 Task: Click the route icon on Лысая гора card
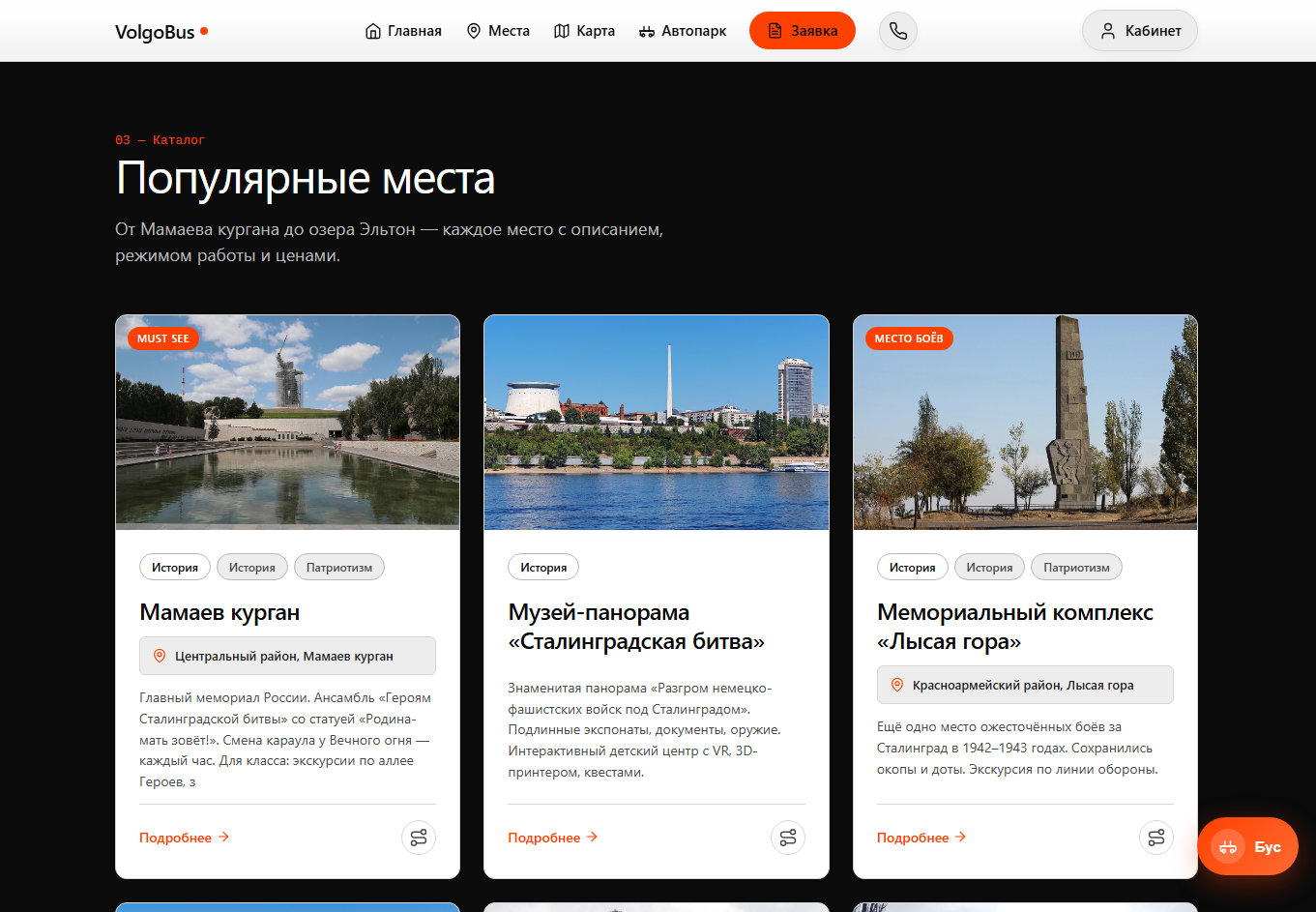pos(1156,838)
